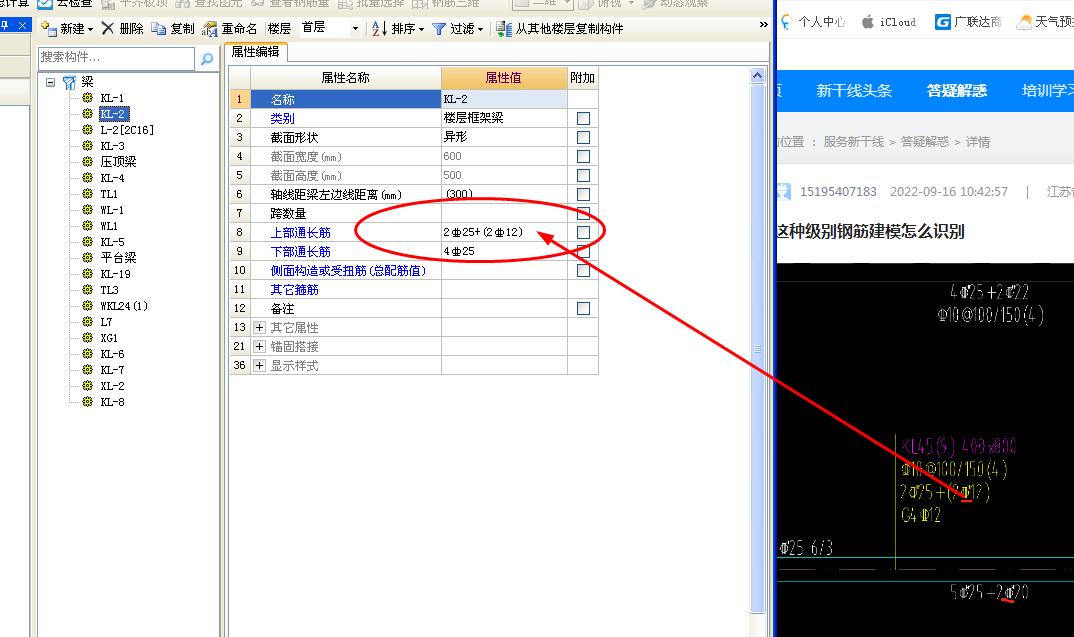The image size is (1074, 637).
Task: Select KL-19 beam component
Action: click(115, 273)
